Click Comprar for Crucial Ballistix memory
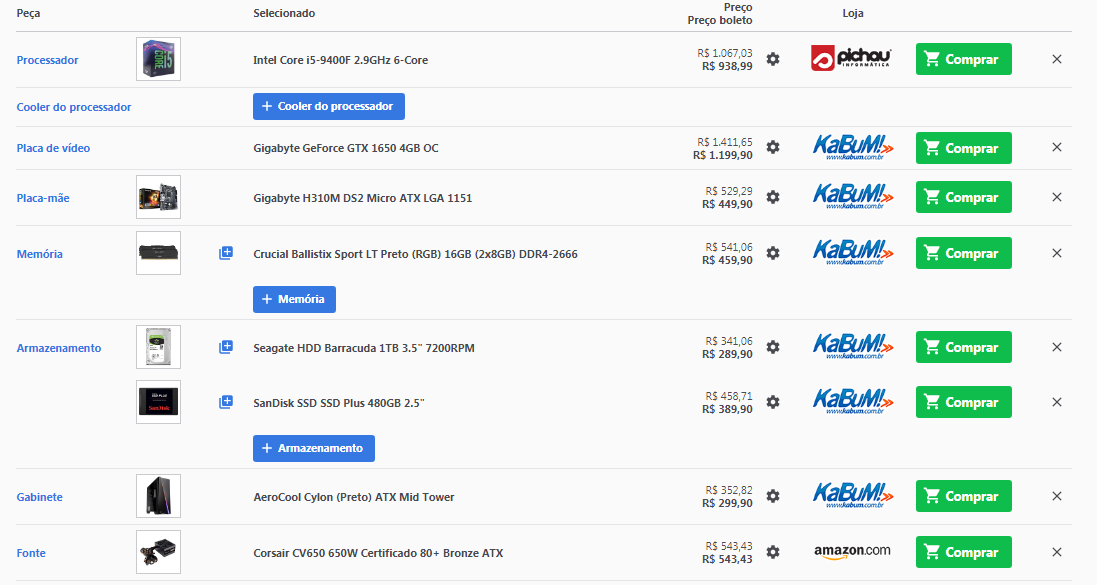1097x585 pixels. point(963,253)
